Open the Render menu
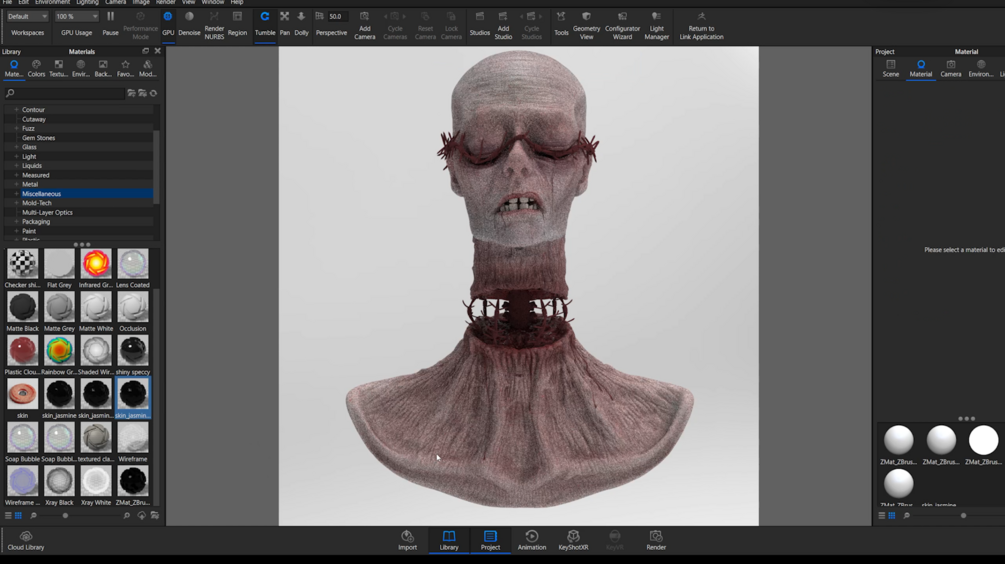Image resolution: width=1005 pixels, height=564 pixels. click(165, 3)
